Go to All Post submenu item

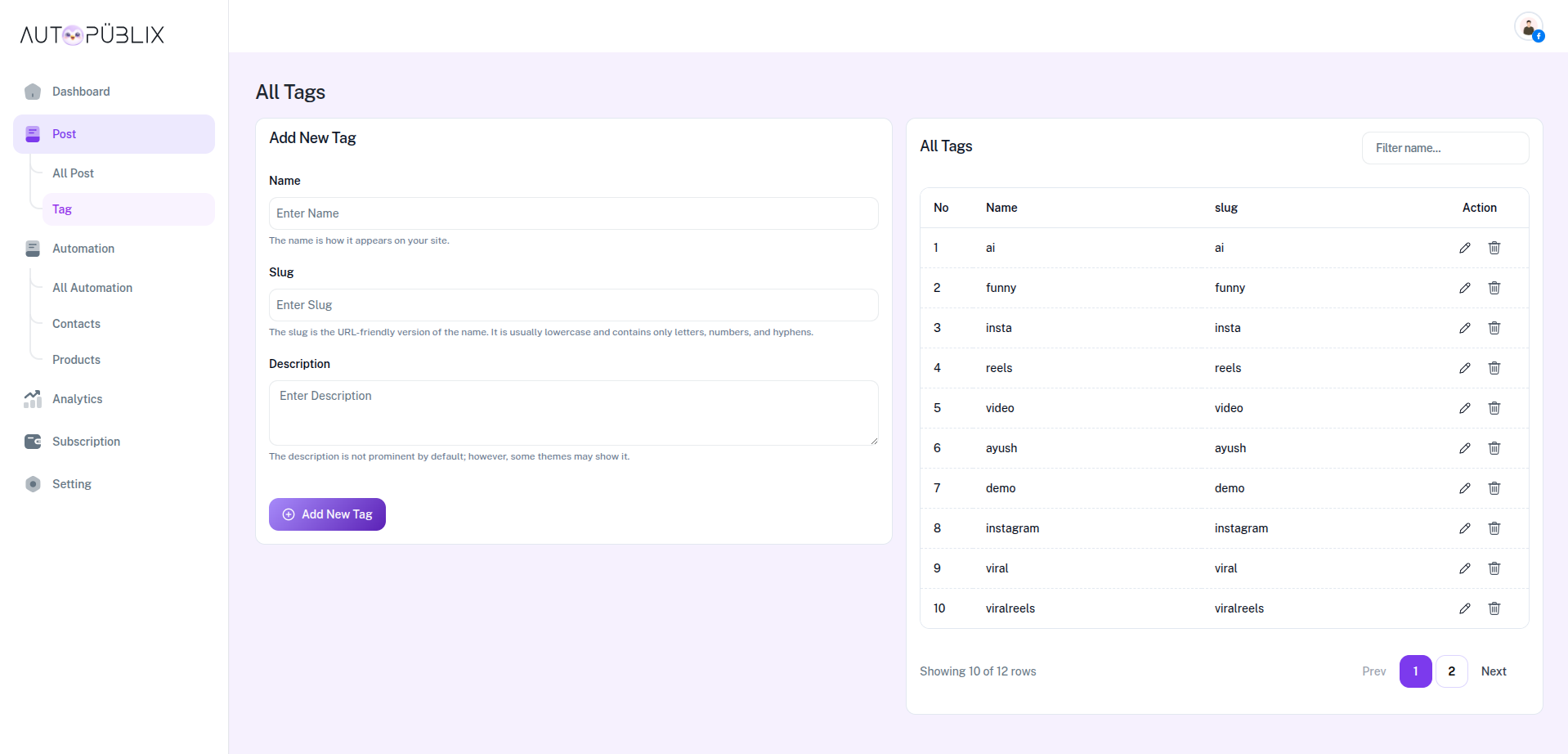[73, 173]
